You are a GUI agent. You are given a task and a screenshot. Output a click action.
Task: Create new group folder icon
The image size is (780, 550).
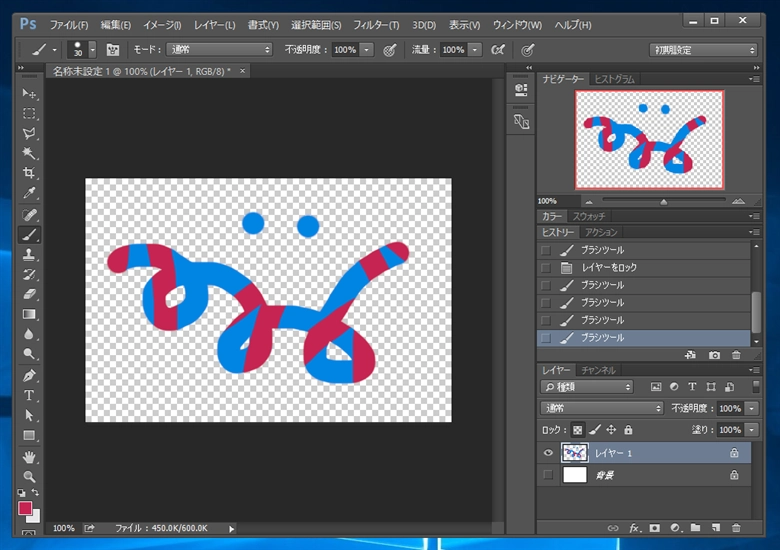coord(695,528)
